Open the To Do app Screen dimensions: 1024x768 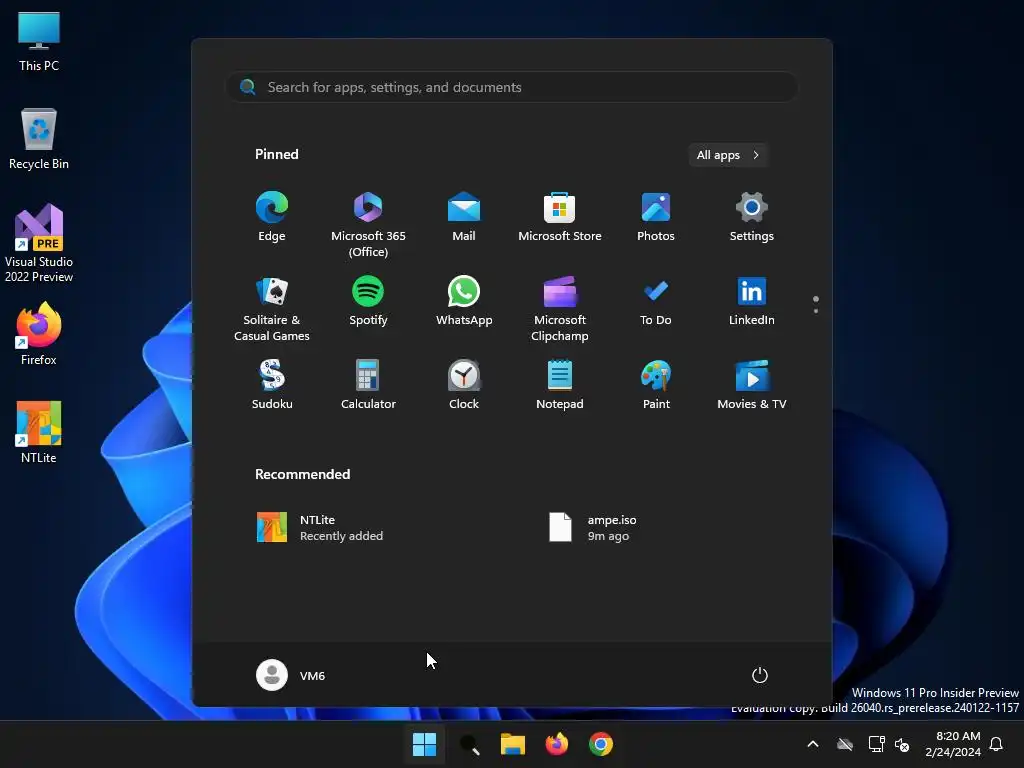[656, 301]
